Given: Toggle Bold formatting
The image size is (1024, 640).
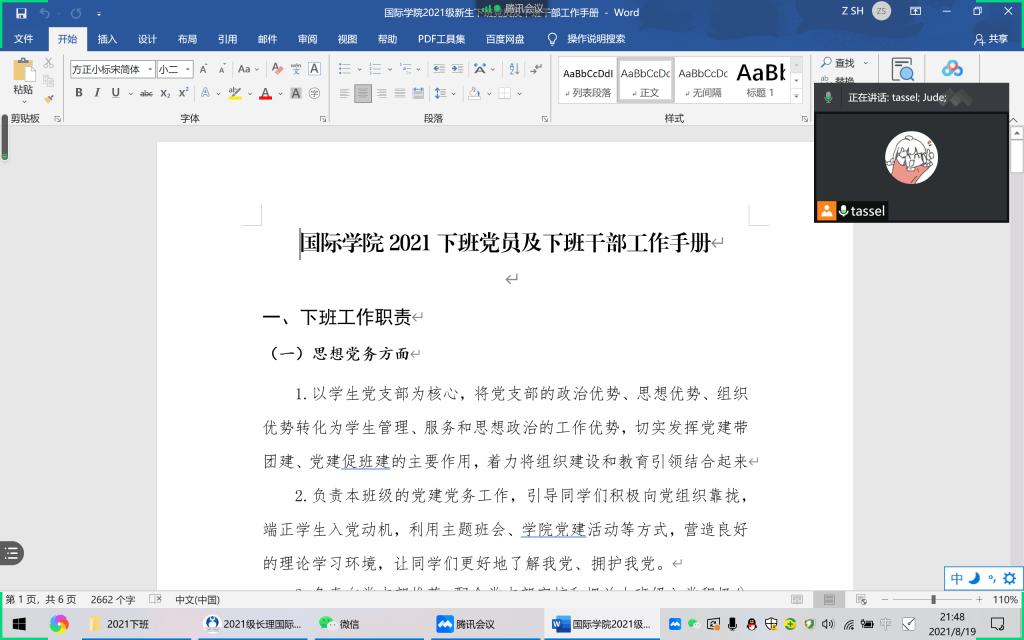Looking at the screenshot, I should 79,93.
